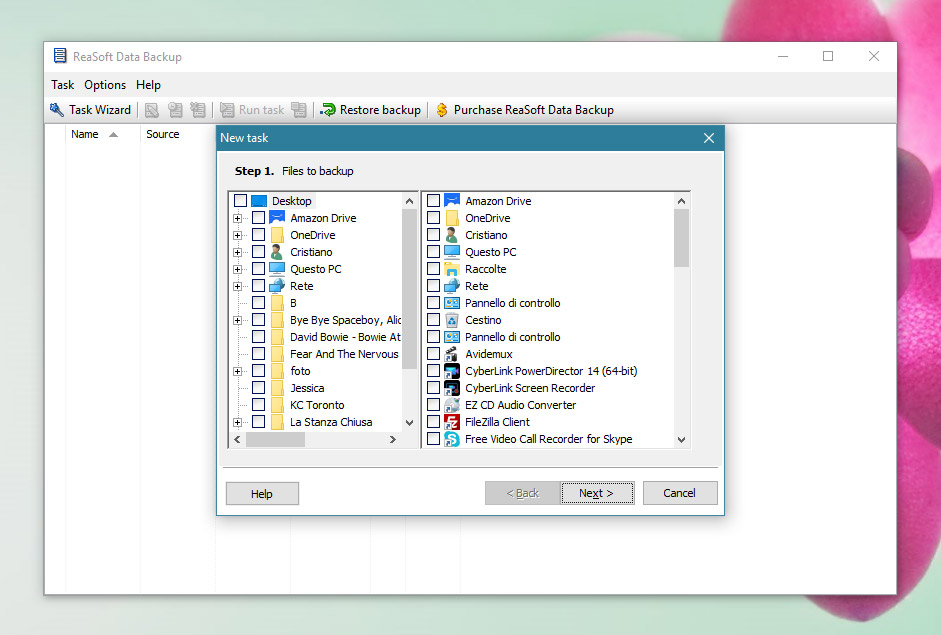Click the Cestino recycle bin icon

tap(451, 320)
